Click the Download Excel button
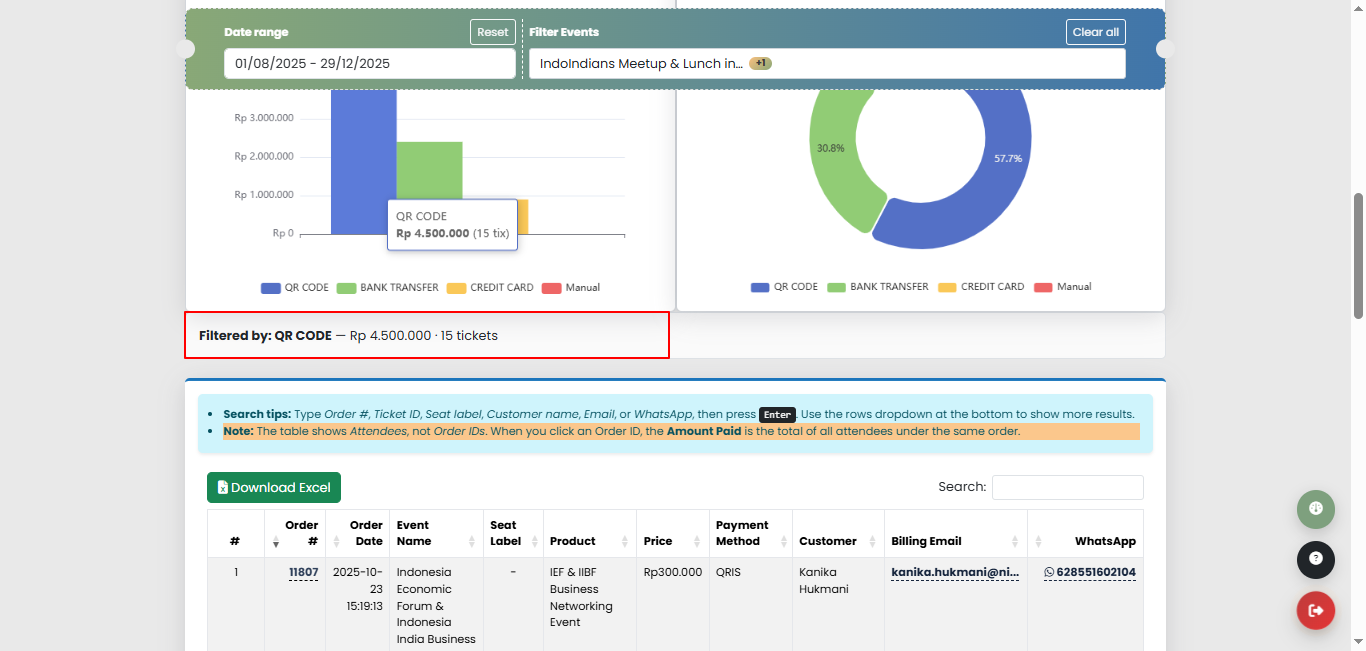 click(274, 488)
